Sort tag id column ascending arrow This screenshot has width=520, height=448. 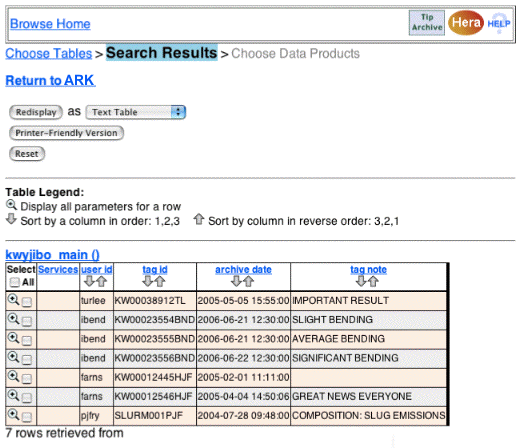point(148,281)
